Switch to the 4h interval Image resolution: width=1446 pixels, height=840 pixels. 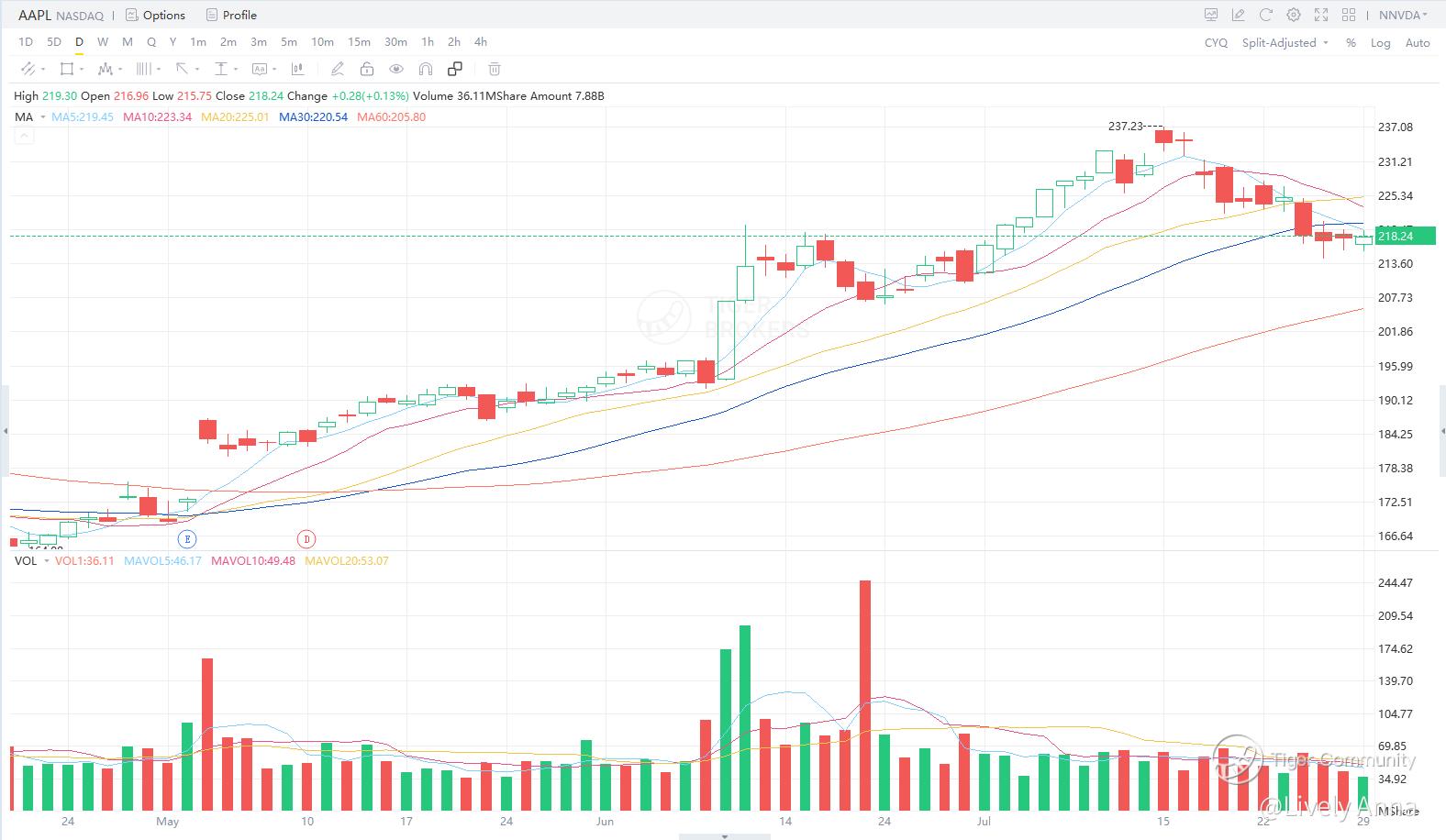[x=481, y=42]
